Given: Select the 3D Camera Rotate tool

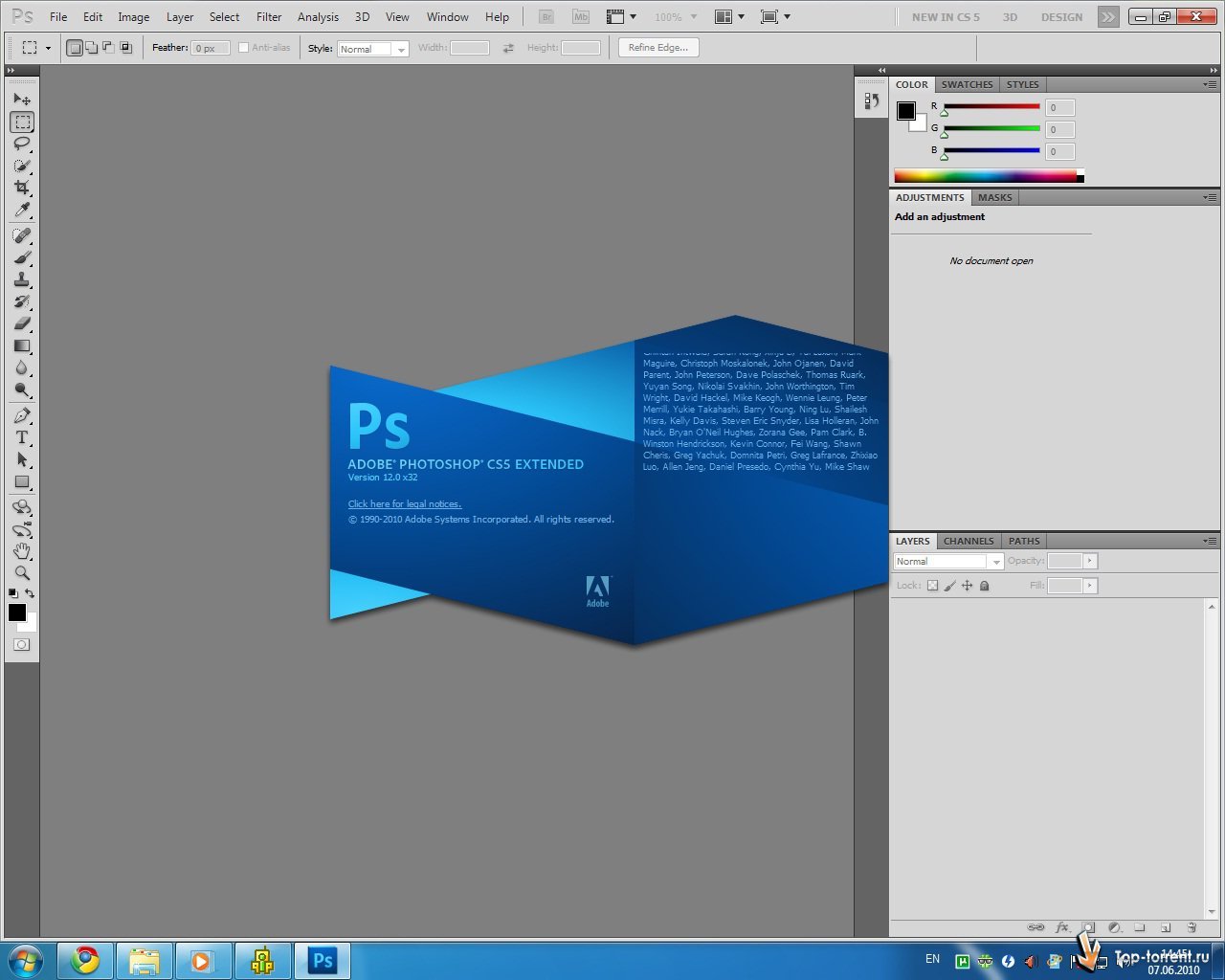Looking at the screenshot, I should pyautogui.click(x=22, y=529).
